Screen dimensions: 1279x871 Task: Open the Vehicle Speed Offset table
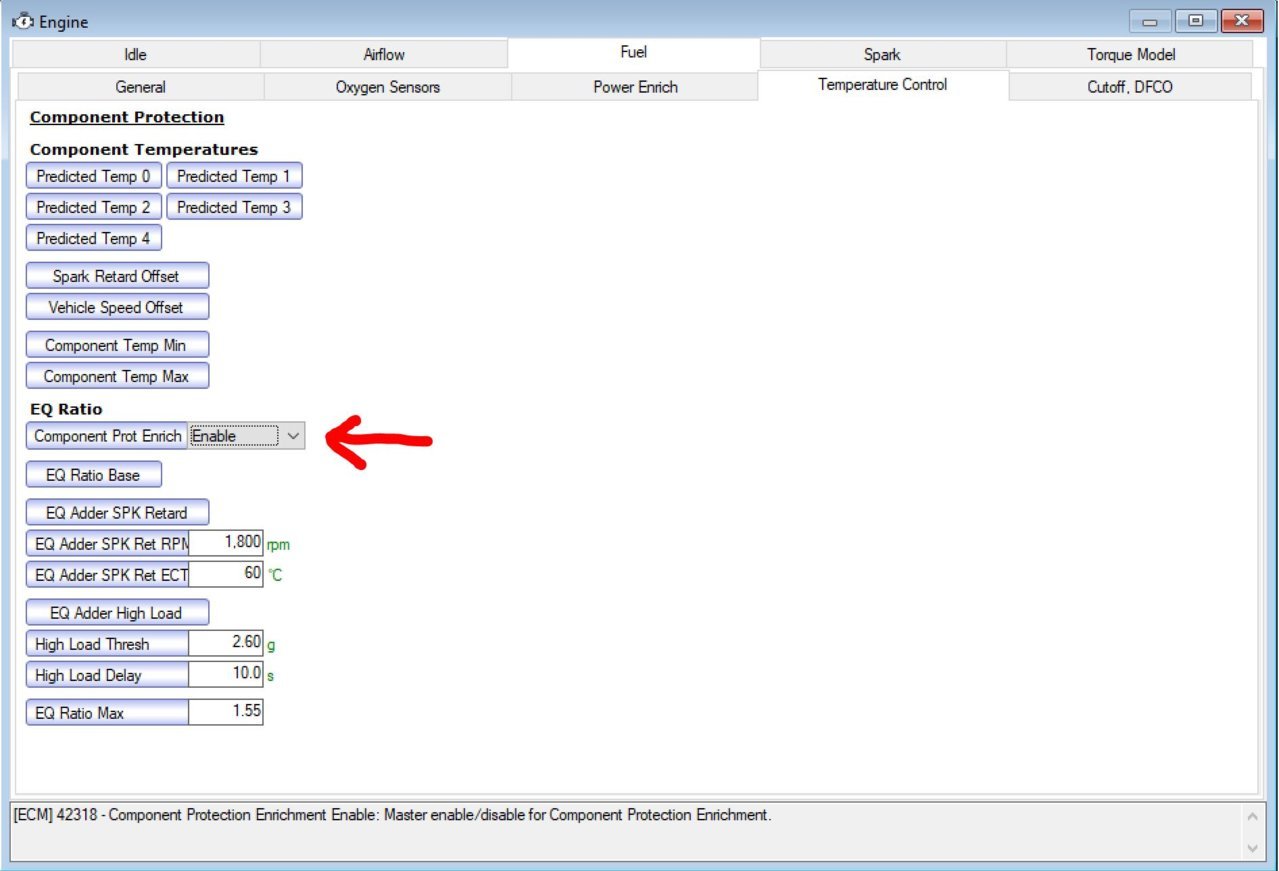pos(117,307)
